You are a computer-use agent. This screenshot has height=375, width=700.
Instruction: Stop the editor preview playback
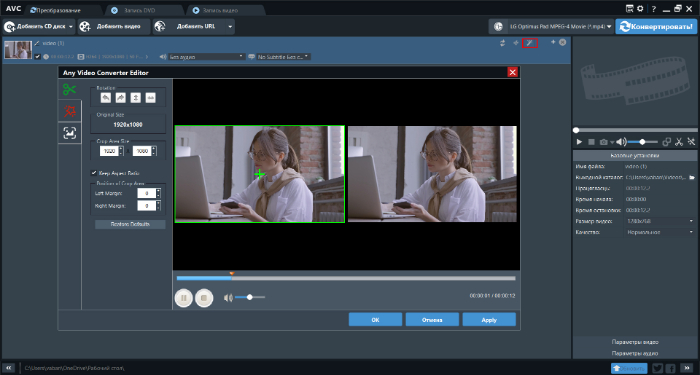pyautogui.click(x=204, y=297)
